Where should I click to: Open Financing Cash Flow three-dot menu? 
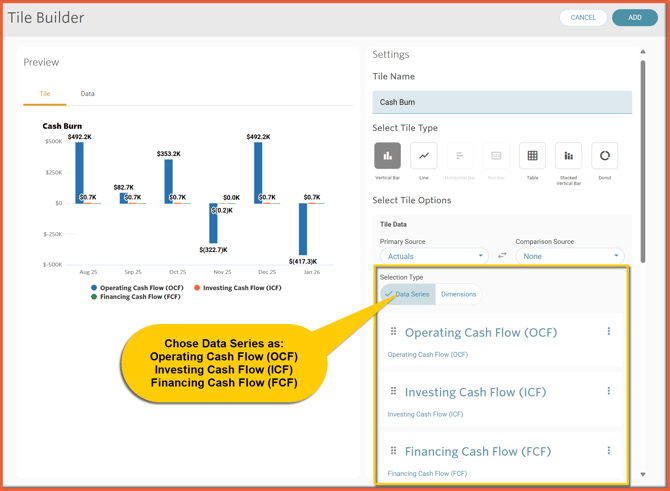click(609, 451)
